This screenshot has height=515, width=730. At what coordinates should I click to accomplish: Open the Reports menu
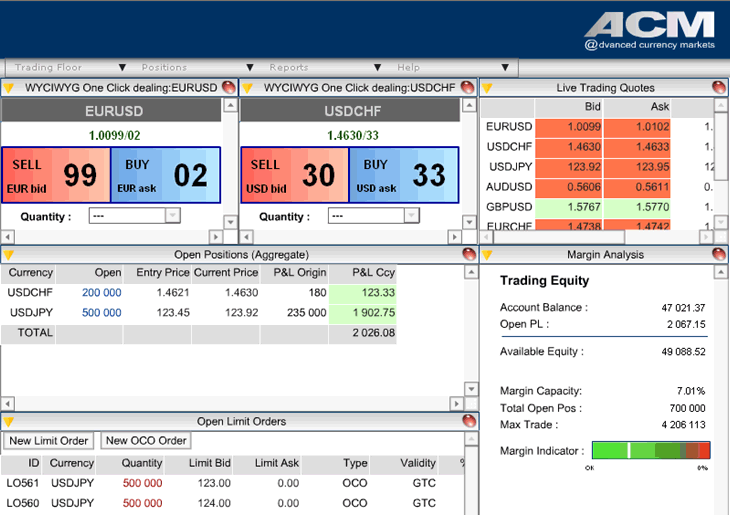325,68
